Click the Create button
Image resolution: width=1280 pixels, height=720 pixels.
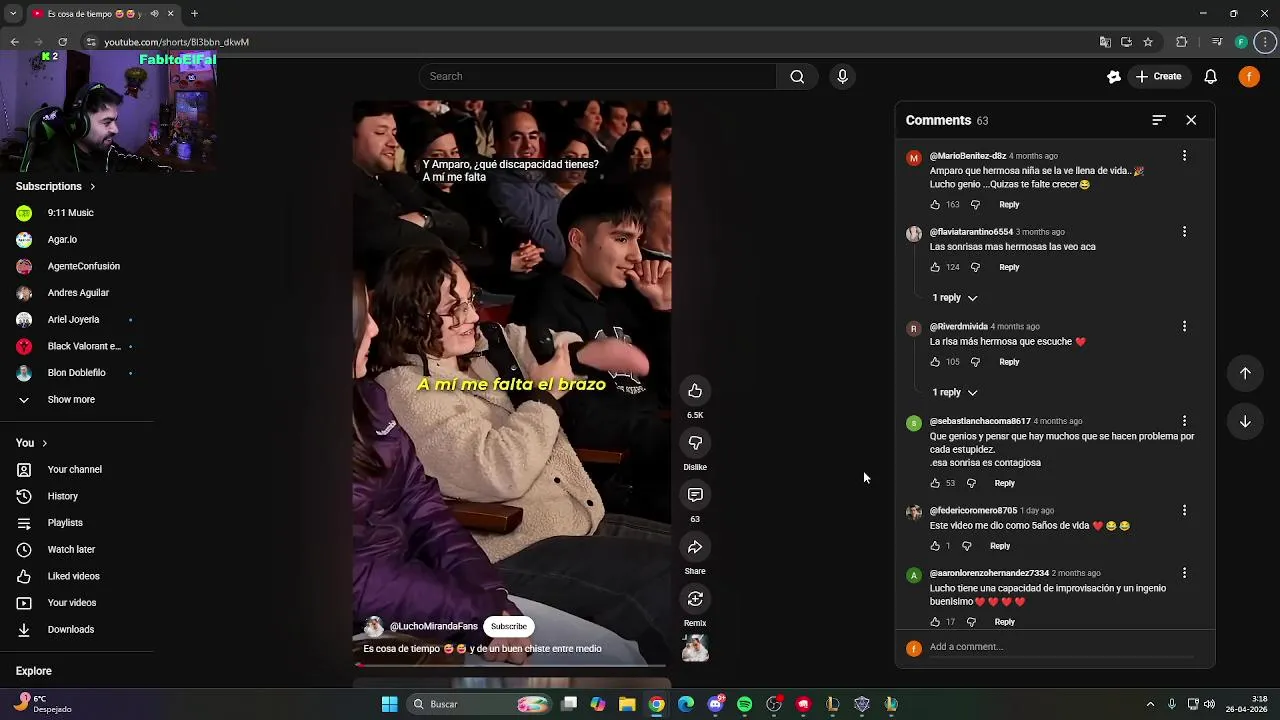coord(1158,76)
